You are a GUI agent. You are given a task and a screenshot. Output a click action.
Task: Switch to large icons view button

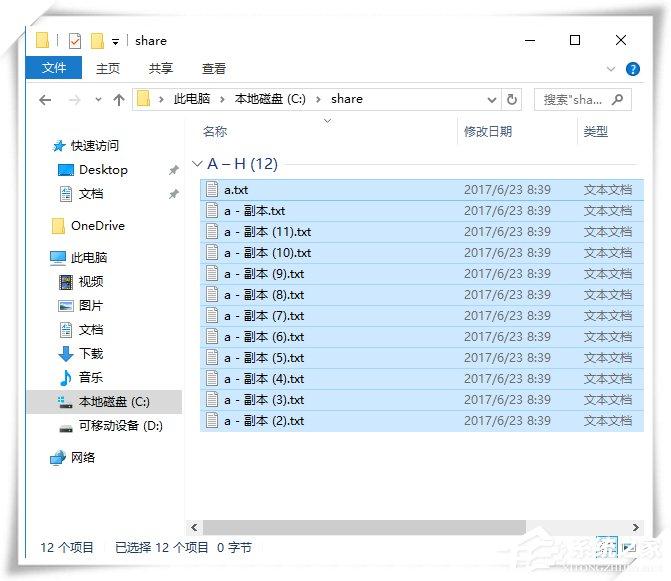point(629,547)
